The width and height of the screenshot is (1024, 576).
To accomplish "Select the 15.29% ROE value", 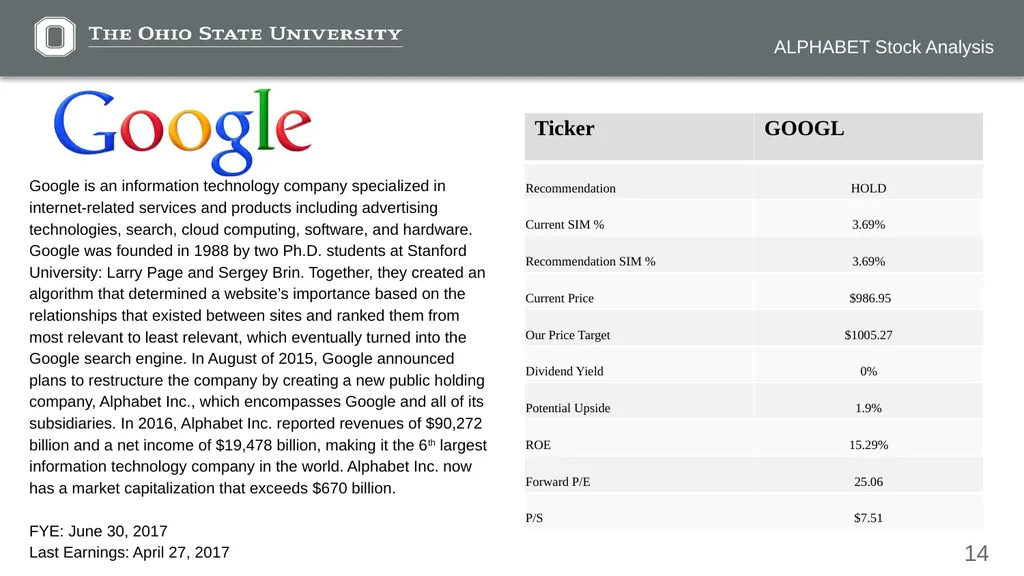I will 868,445.
